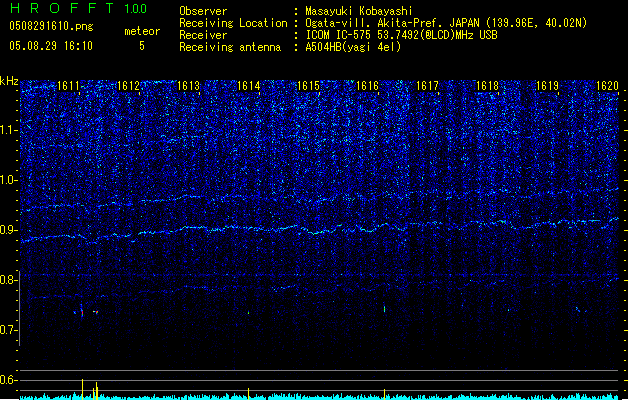Screen dimensions: 629x400
Task: Click the 1614 time marker
Action: (248, 87)
